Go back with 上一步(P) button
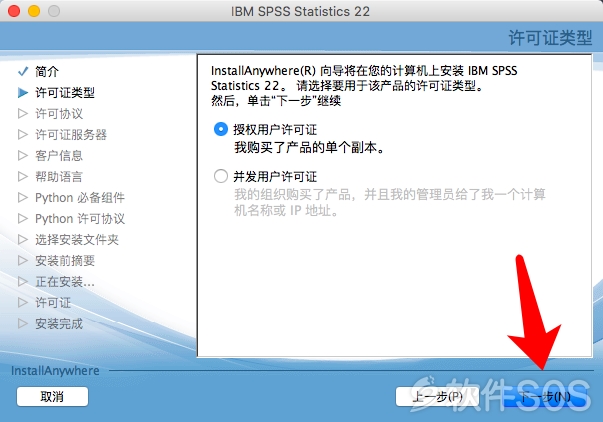Image resolution: width=603 pixels, height=422 pixels. point(437,396)
